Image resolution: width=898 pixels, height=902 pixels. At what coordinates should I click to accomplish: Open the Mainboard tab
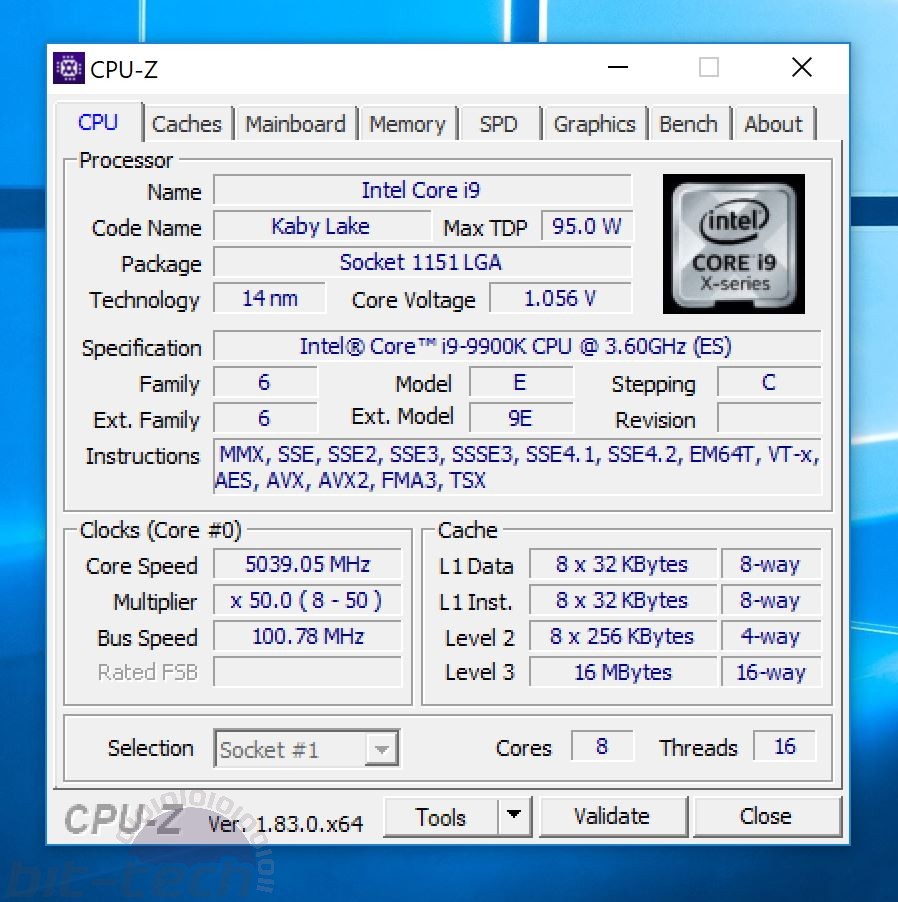(x=295, y=123)
